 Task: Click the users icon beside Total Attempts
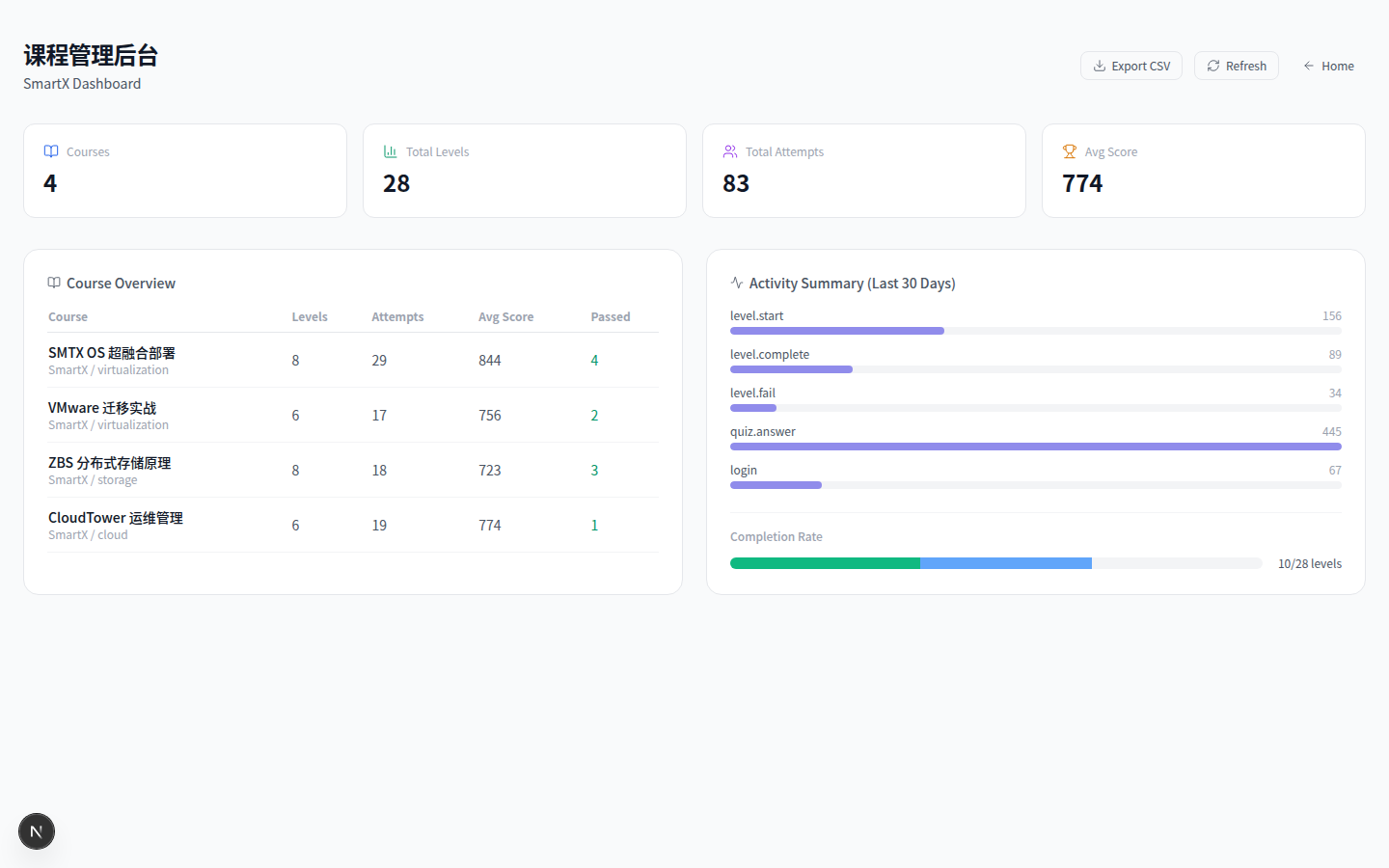[730, 151]
